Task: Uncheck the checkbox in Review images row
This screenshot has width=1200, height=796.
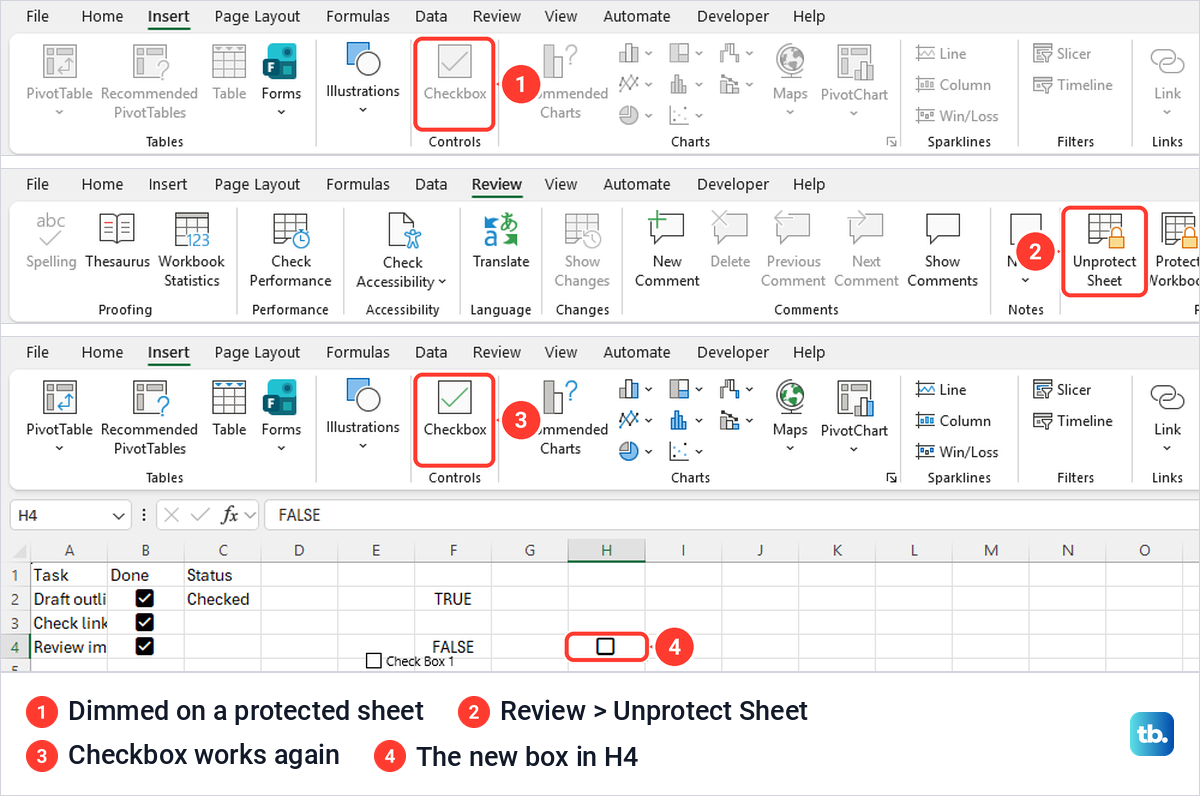Action: click(145, 646)
